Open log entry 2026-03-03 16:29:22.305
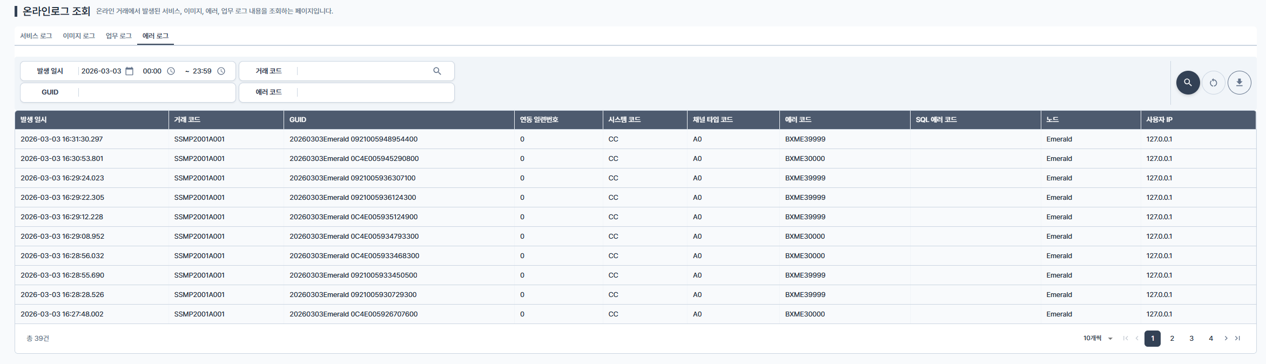Screen dimensions: 1266x364 coord(61,198)
